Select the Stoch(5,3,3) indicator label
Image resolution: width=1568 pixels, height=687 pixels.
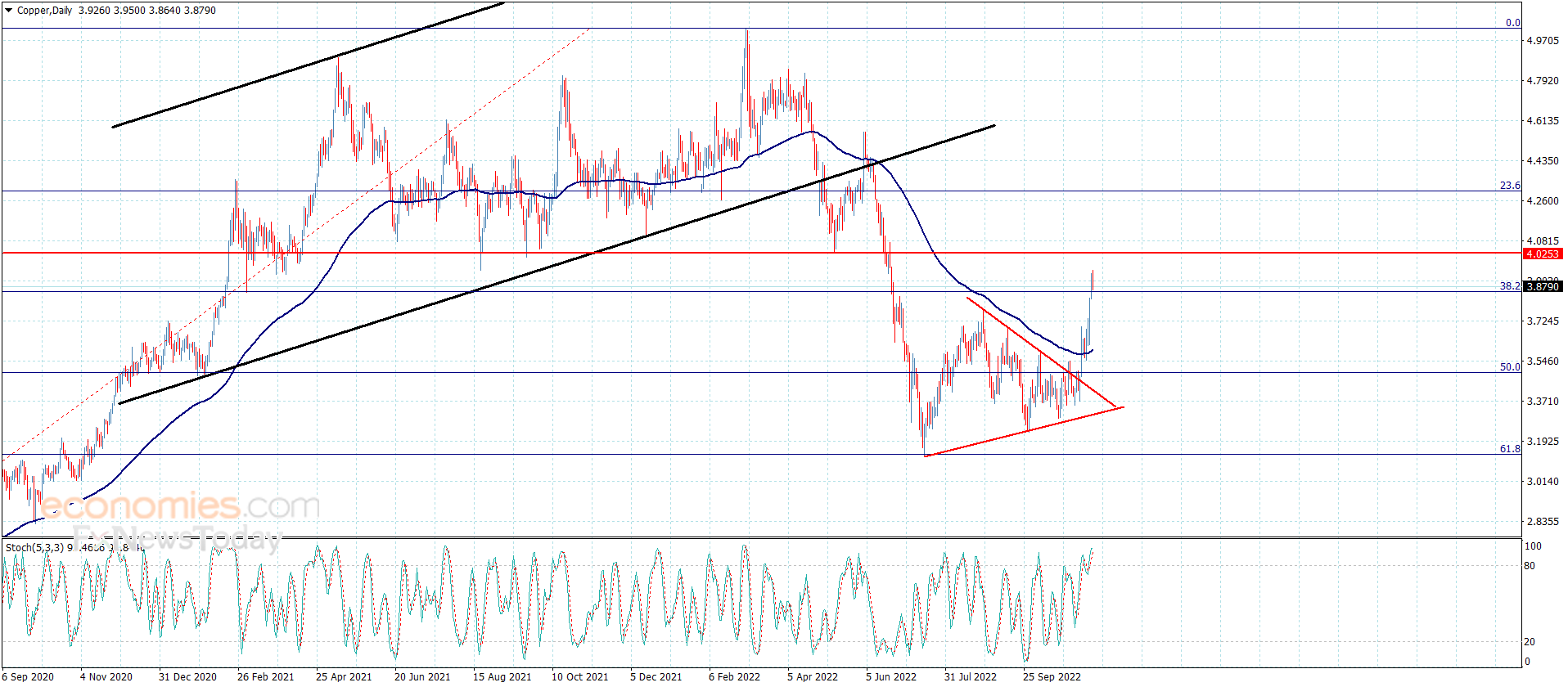click(35, 547)
